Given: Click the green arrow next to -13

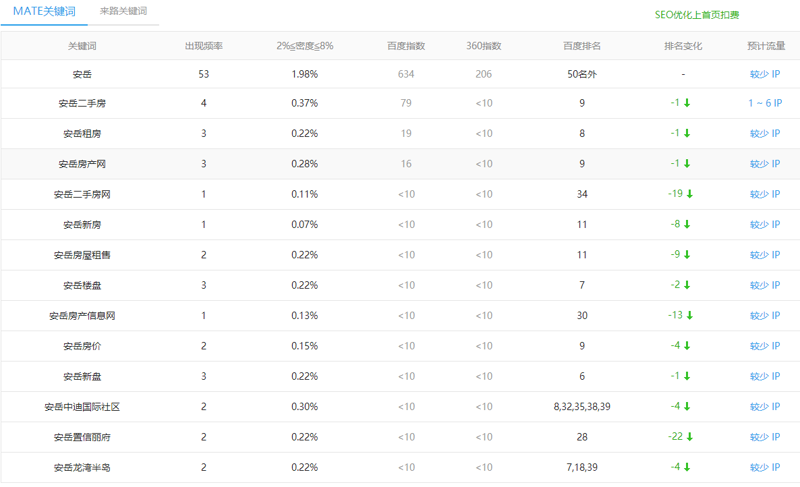Looking at the screenshot, I should (690, 316).
